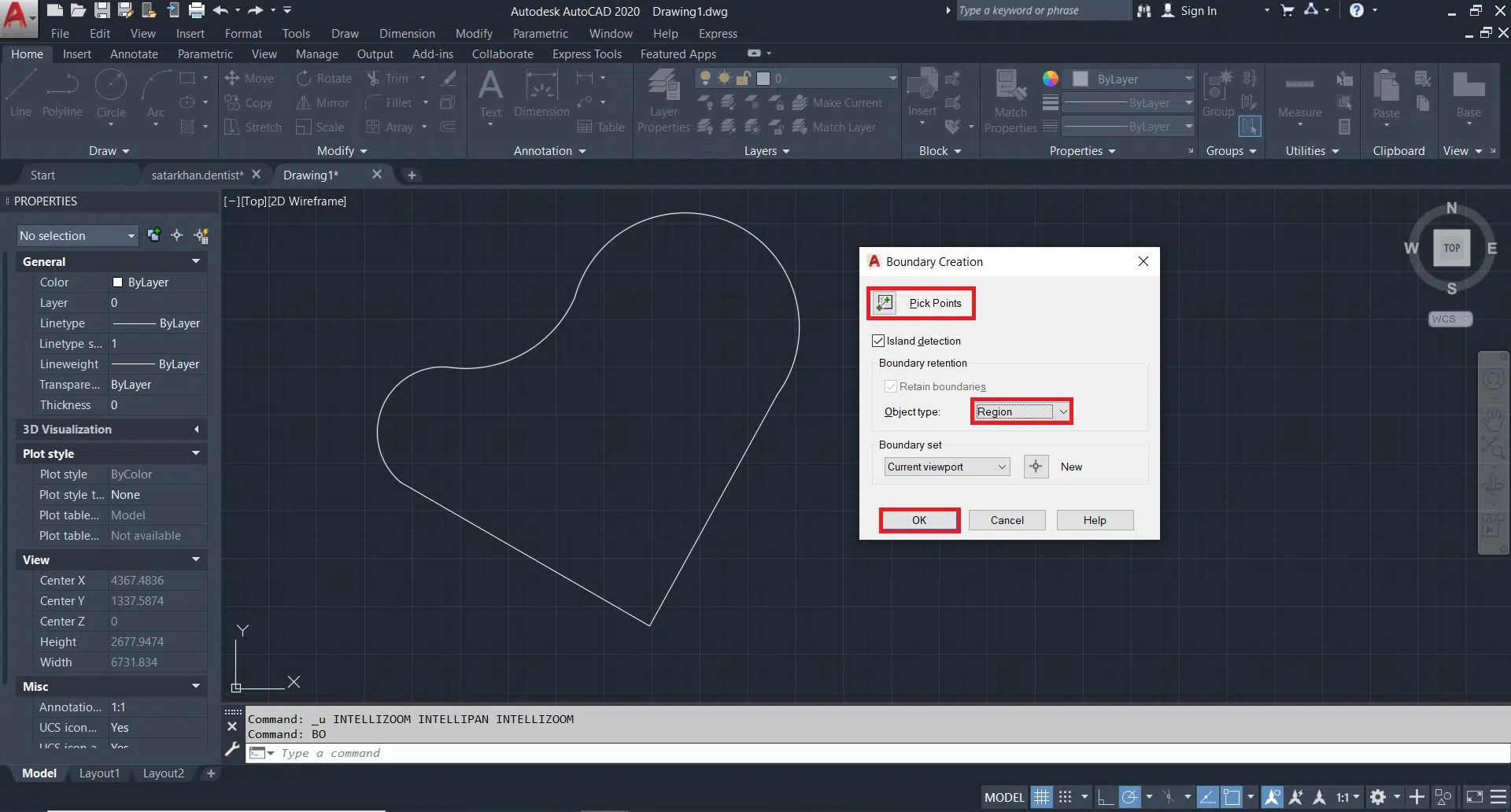
Task: Open the Annotate ribbon tab
Action: coord(134,54)
